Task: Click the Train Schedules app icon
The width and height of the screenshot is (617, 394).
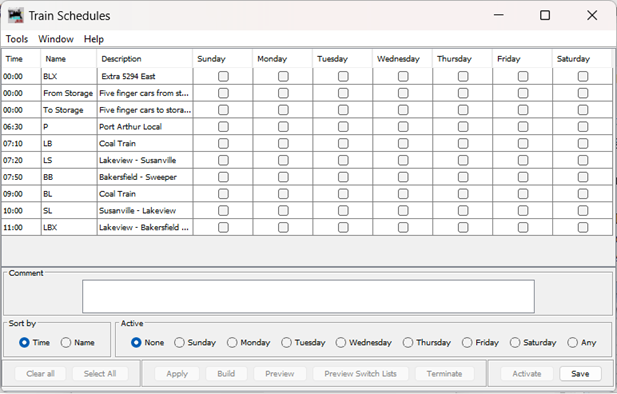Action: [16, 16]
